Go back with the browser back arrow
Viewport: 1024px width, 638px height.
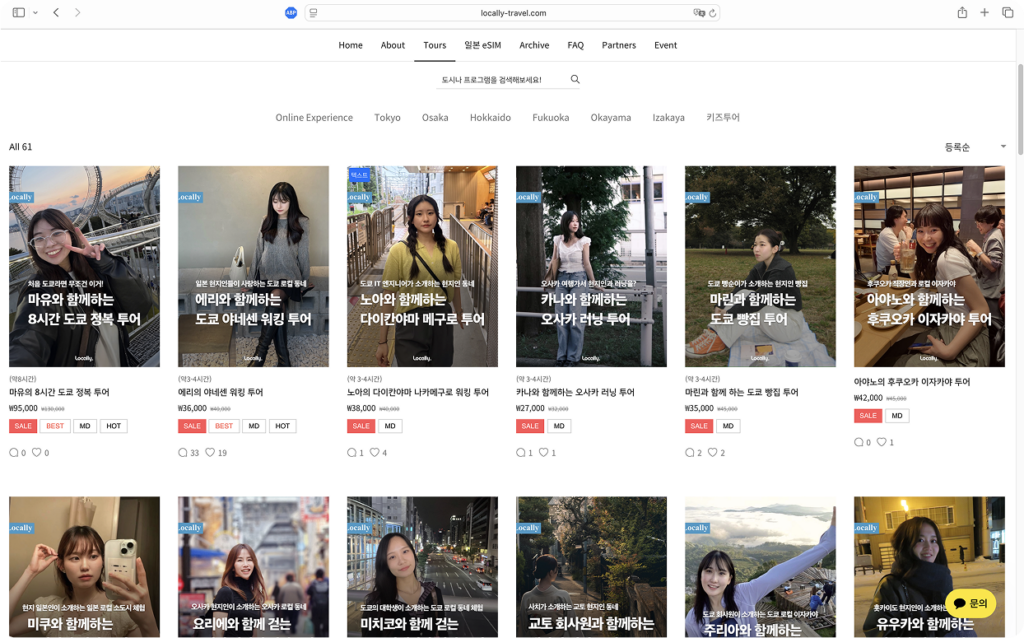56,13
